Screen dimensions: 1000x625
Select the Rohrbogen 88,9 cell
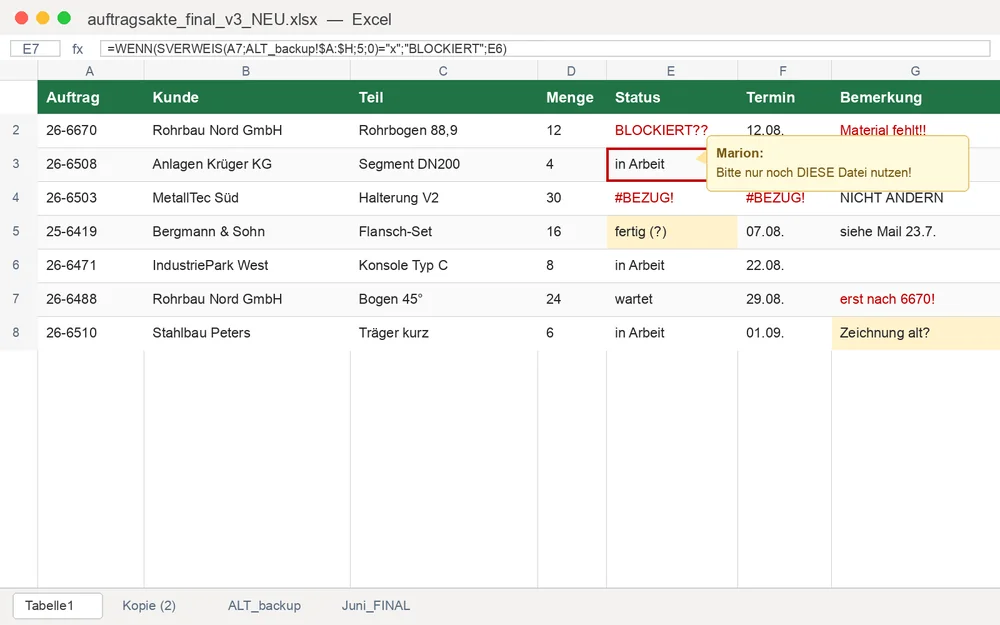(x=444, y=130)
